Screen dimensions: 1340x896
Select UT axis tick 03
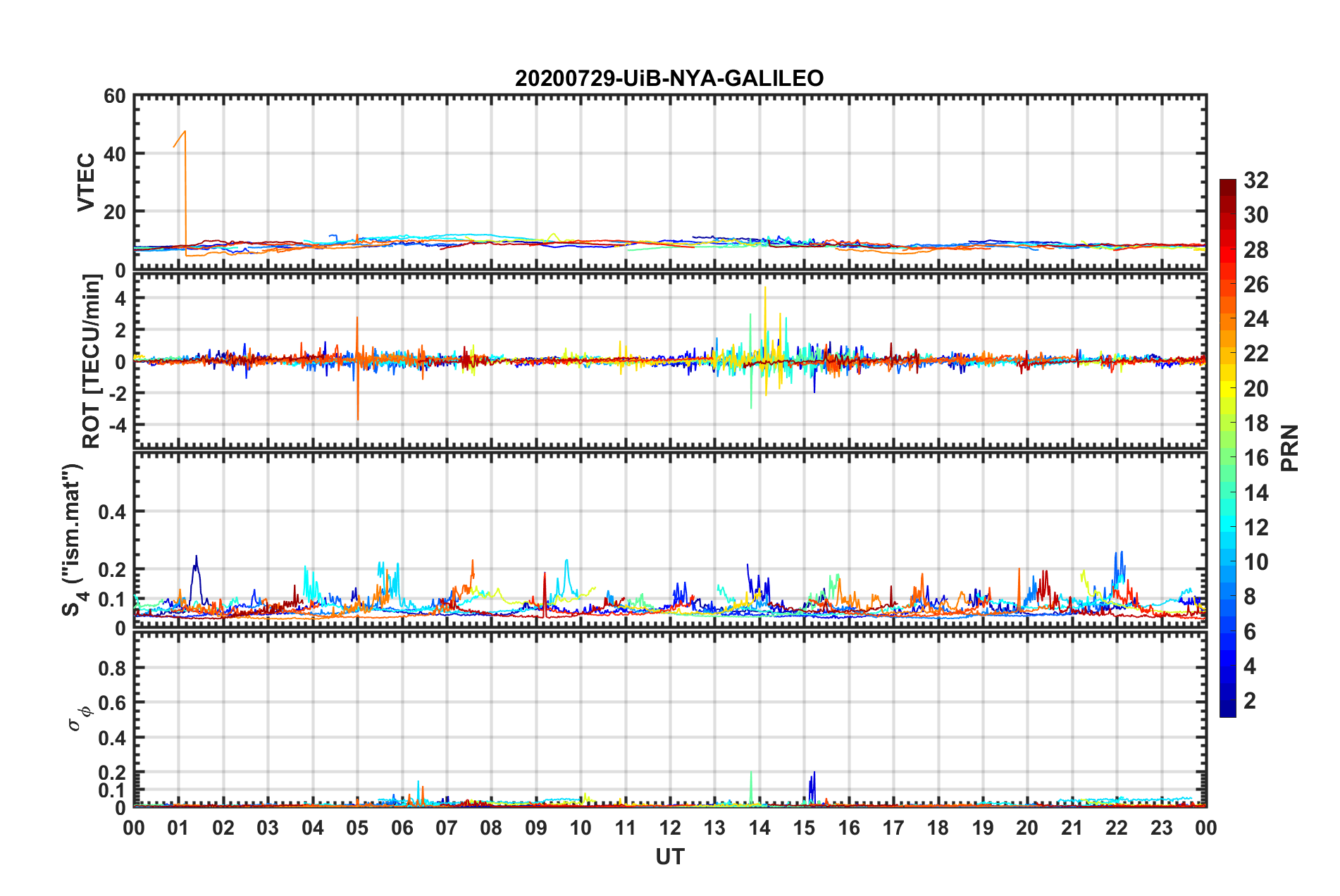click(268, 828)
